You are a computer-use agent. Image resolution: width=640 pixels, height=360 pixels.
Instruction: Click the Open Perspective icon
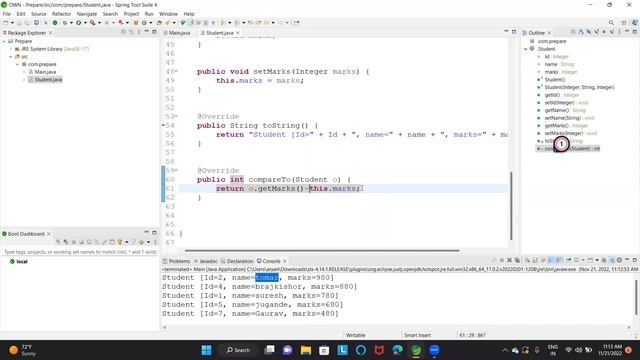624,23
